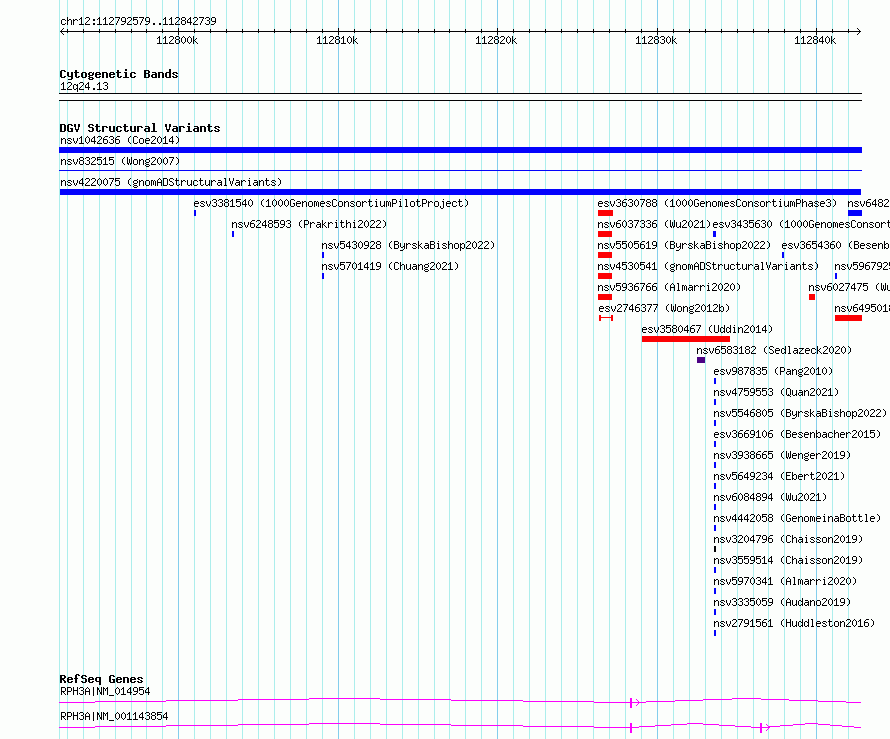The image size is (890, 739).
Task: Click the nsv5649234 (Ebert2021) label
Action: 779,476
